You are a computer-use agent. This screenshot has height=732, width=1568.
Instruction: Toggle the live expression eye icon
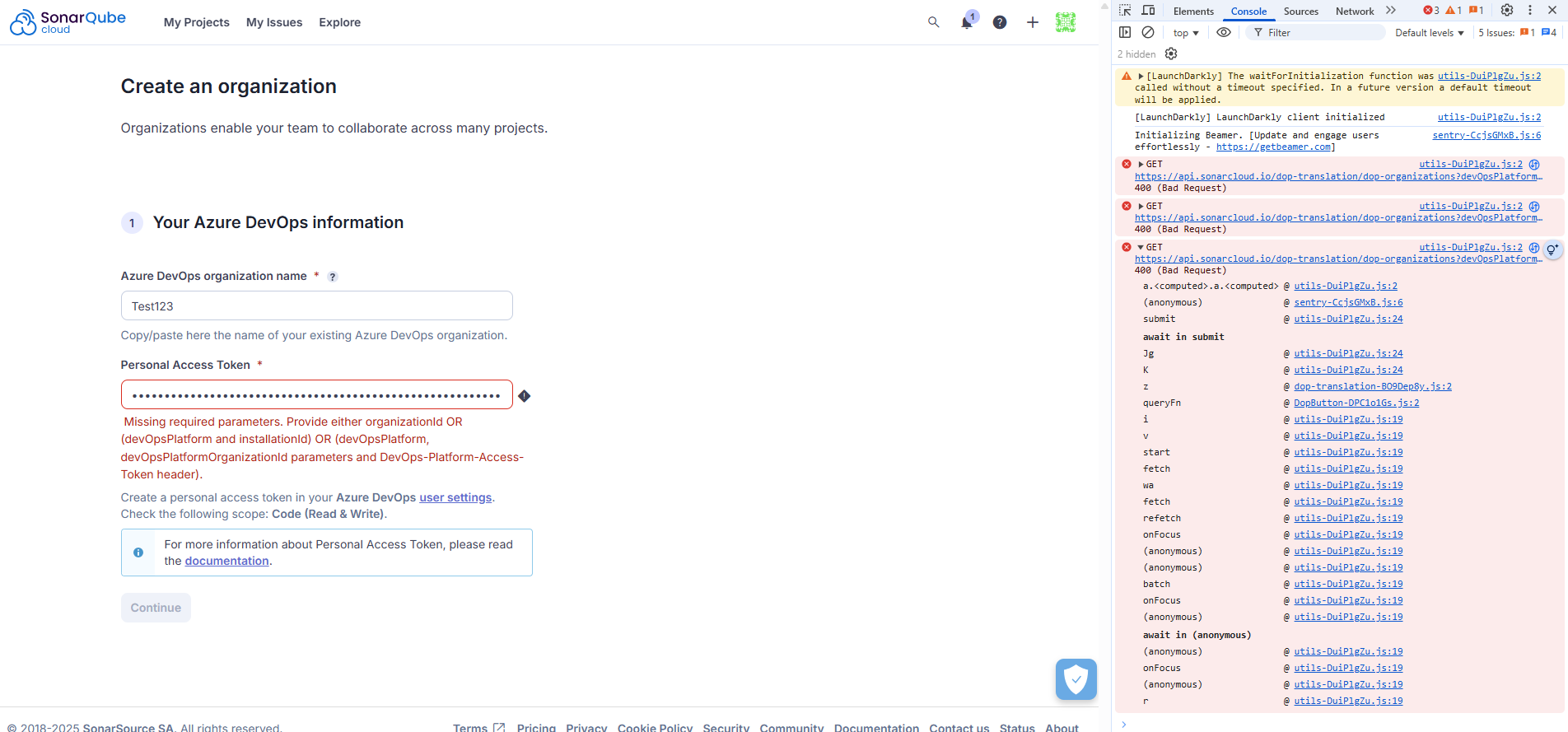[1224, 32]
